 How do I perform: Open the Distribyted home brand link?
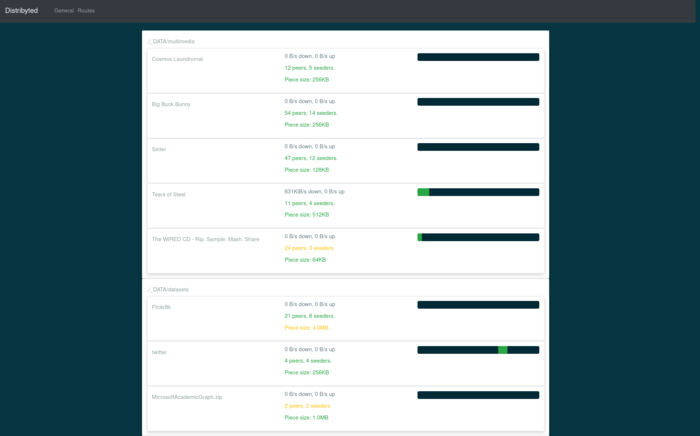(21, 10)
